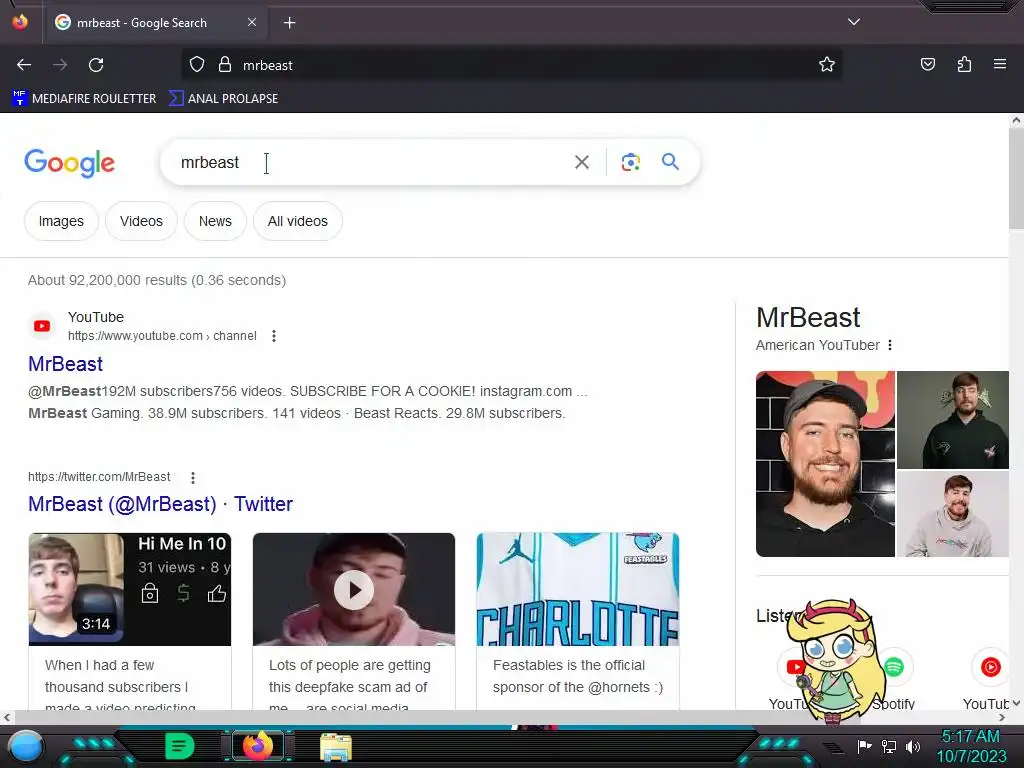Screen dimensions: 1024x768
Task: Switch to the News filter
Action: tap(216, 221)
